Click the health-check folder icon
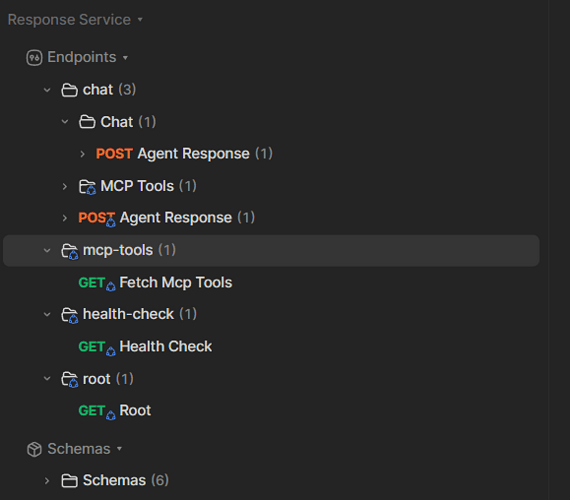The image size is (570, 500). point(69,315)
